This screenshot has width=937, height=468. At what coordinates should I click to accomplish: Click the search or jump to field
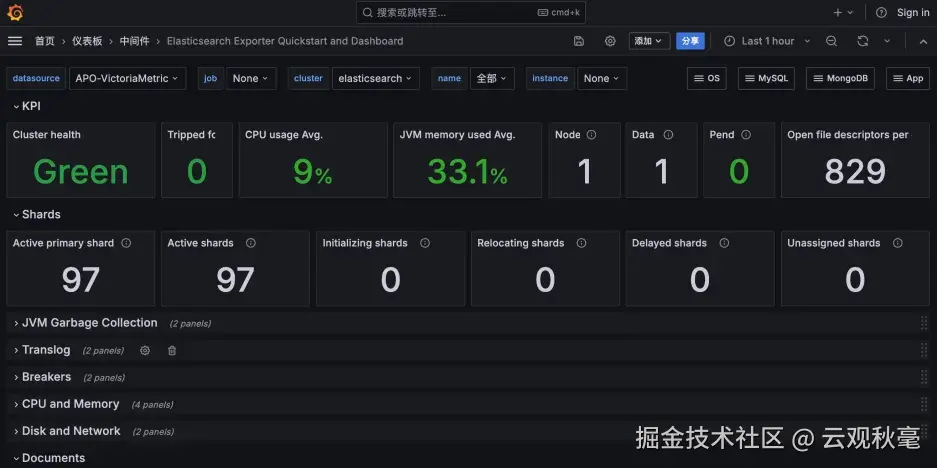pos(471,13)
